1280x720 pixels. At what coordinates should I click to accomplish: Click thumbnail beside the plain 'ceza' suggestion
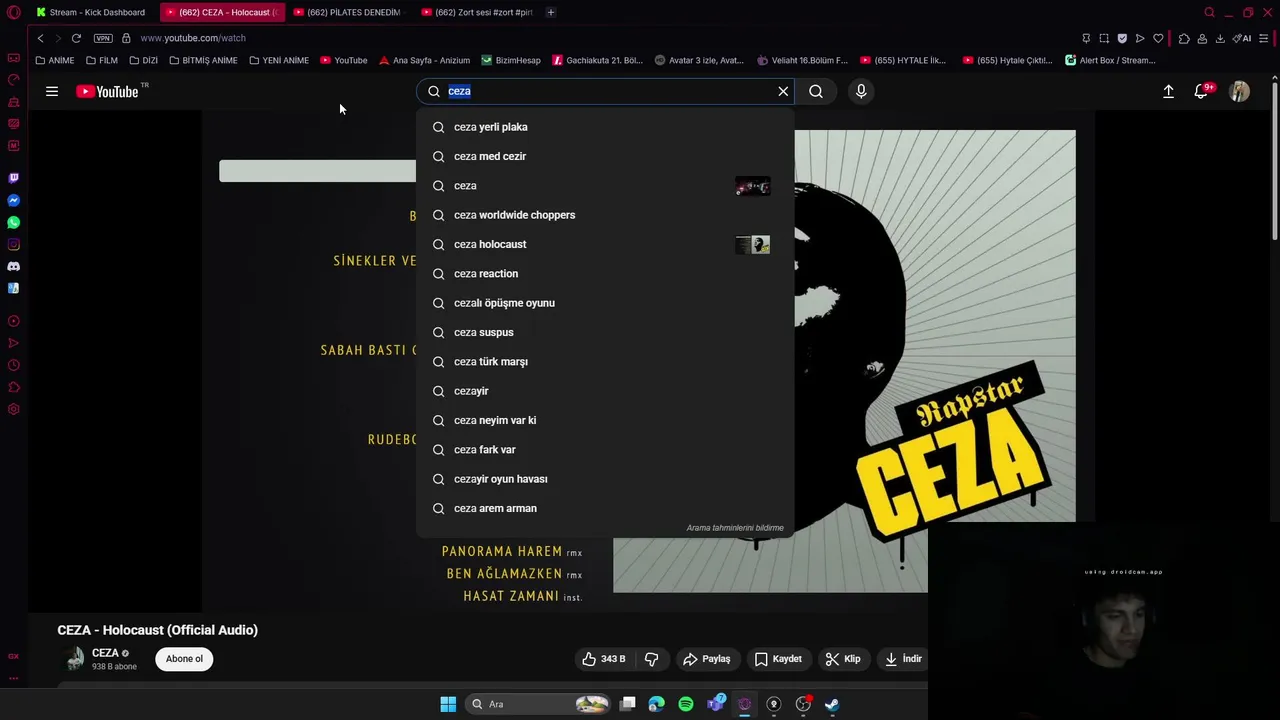tap(752, 186)
